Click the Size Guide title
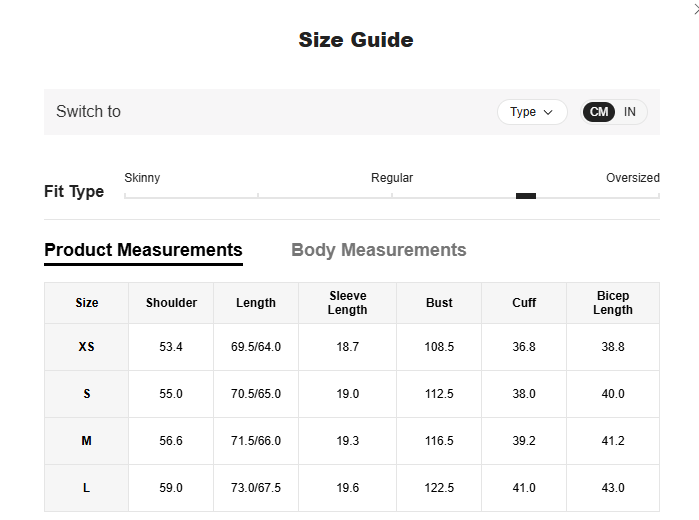The width and height of the screenshot is (699, 520). click(355, 40)
